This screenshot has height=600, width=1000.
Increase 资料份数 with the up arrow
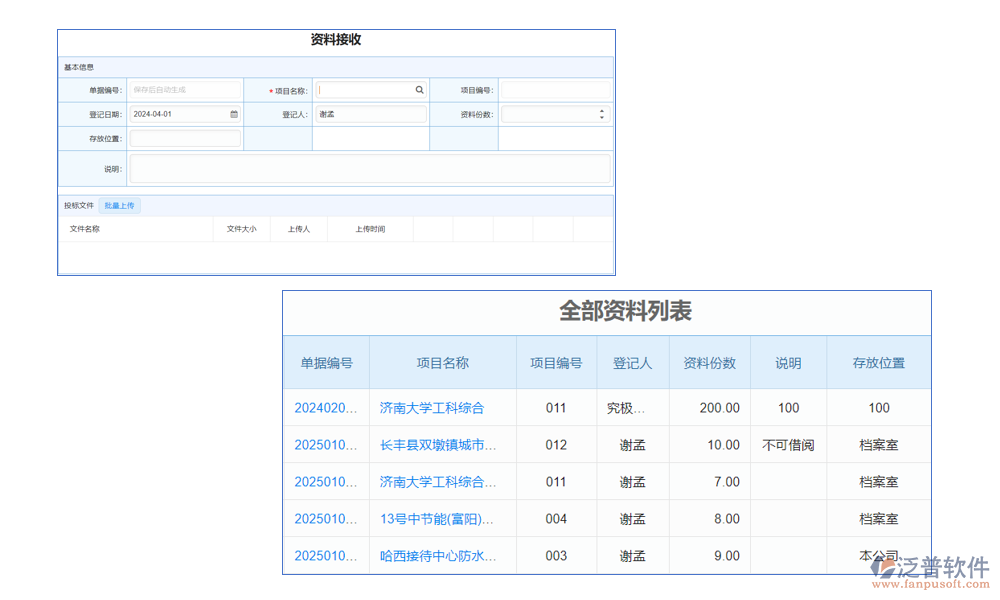pos(601,109)
